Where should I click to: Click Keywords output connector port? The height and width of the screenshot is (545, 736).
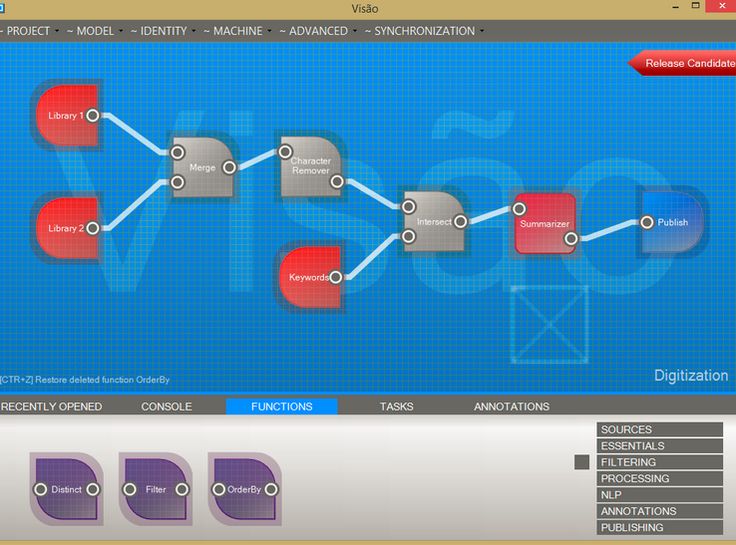point(336,277)
